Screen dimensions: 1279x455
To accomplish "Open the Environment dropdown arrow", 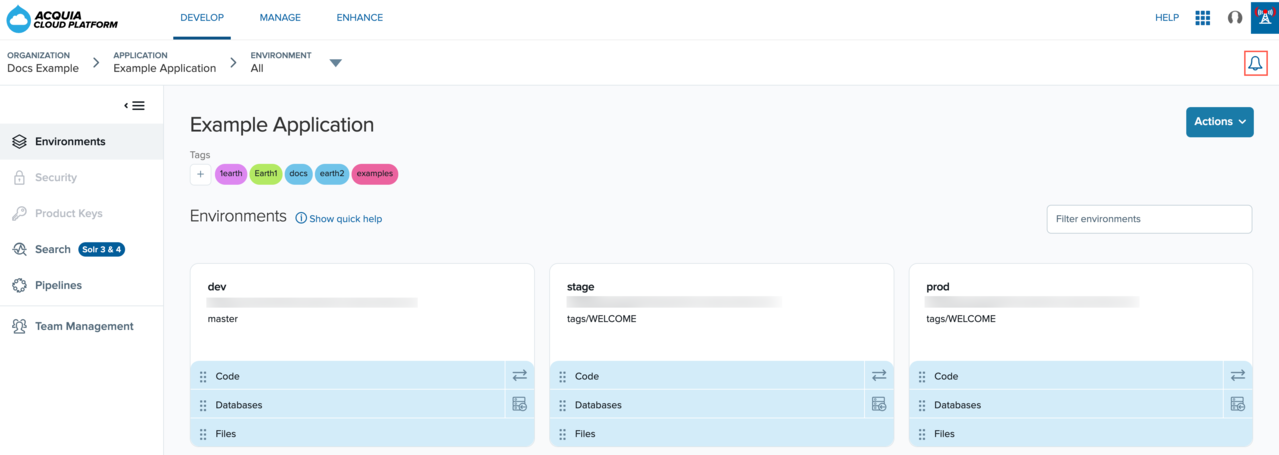I will (336, 63).
